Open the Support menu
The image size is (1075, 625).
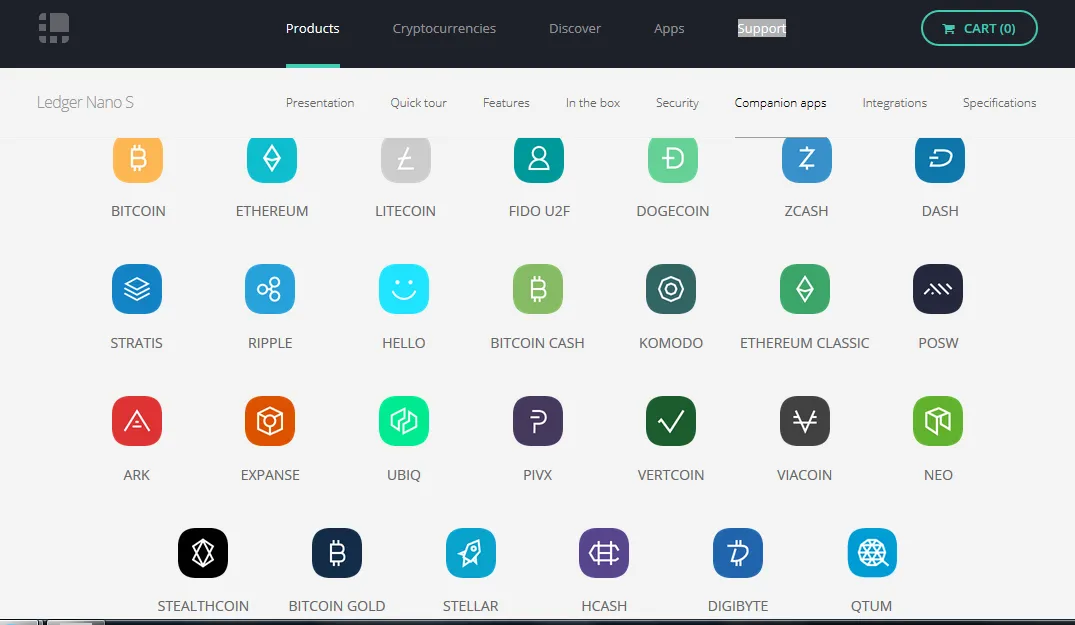tap(762, 28)
